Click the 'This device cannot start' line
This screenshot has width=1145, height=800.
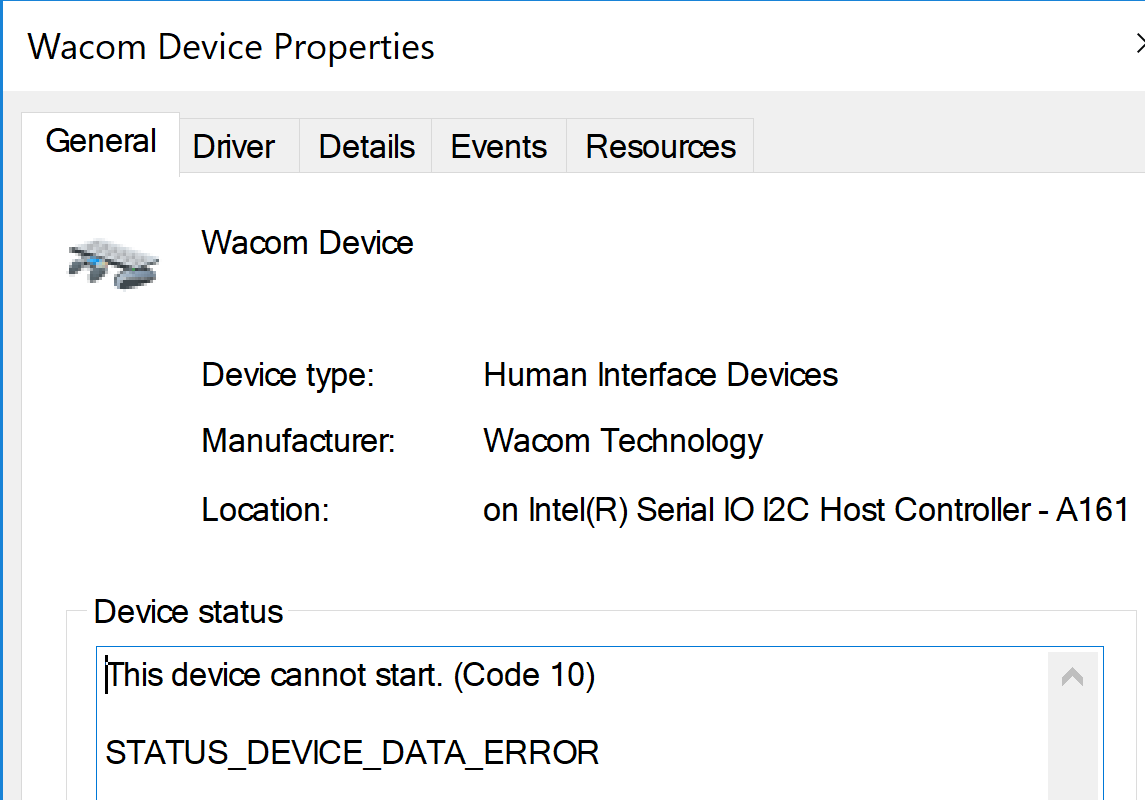350,677
